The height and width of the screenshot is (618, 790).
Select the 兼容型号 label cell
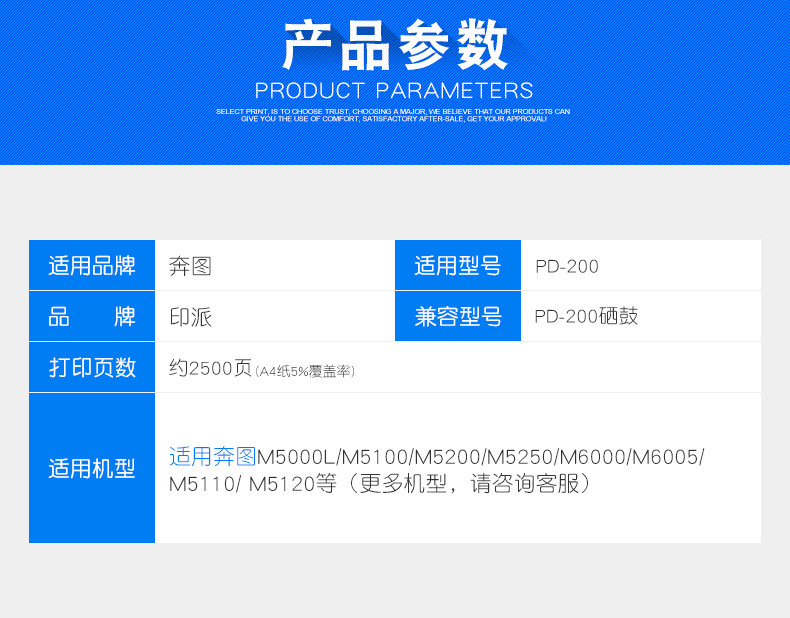(457, 316)
